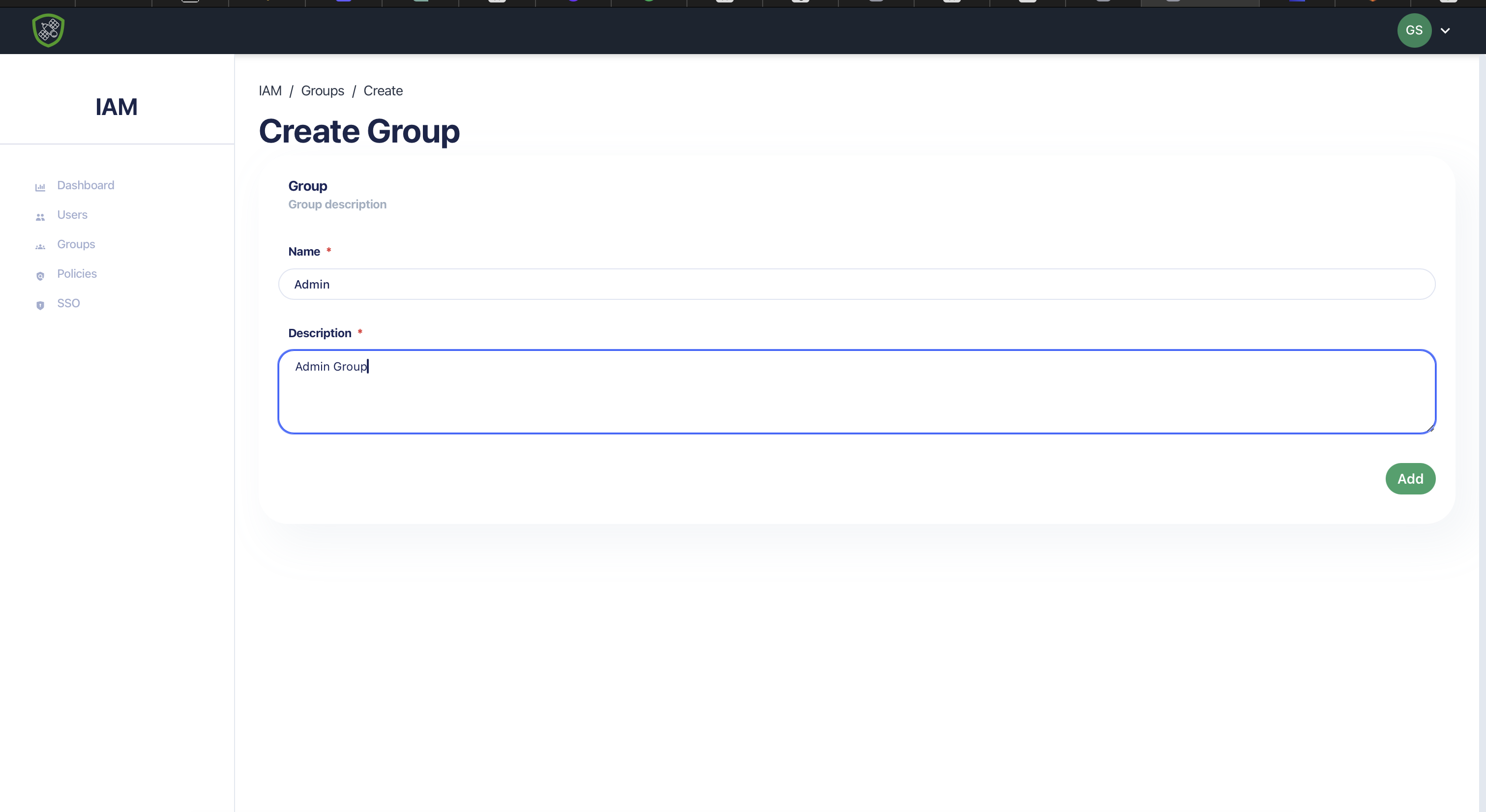Screen dimensions: 1486x812
Task: Click the Users icon in sidebar
Action: (x=40, y=217)
